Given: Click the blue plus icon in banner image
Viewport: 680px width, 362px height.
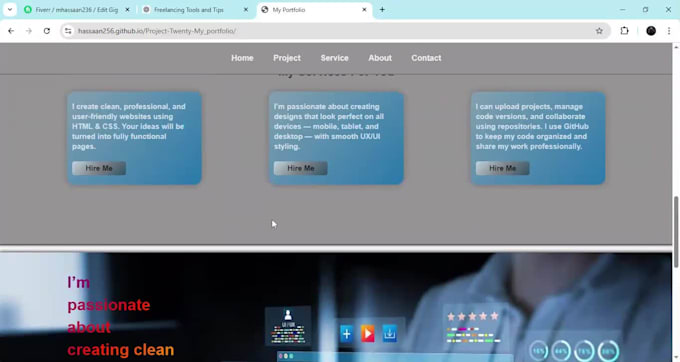Looking at the screenshot, I should [346, 334].
